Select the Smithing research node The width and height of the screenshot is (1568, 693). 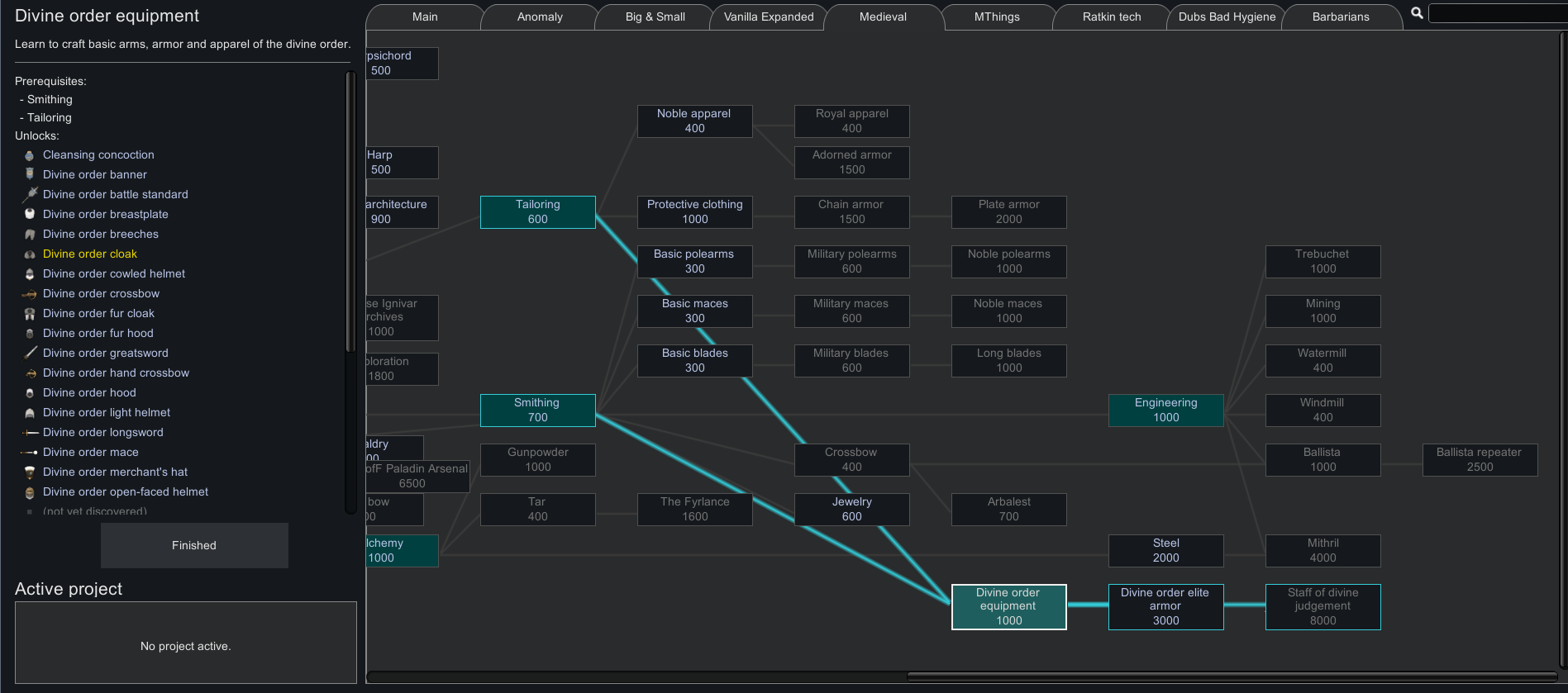(x=538, y=411)
